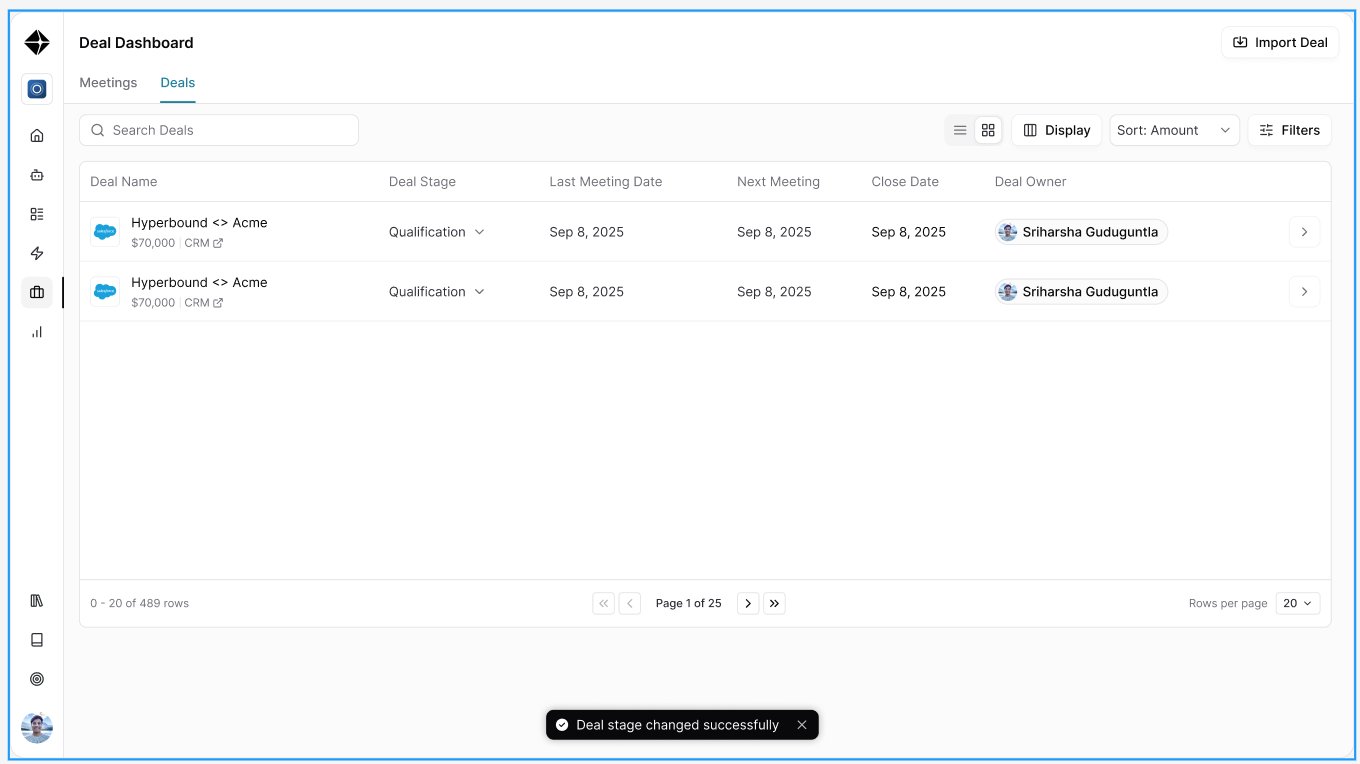Open the Sort: Amount dropdown
Screen dimensions: 1360x764
[x=1174, y=130]
